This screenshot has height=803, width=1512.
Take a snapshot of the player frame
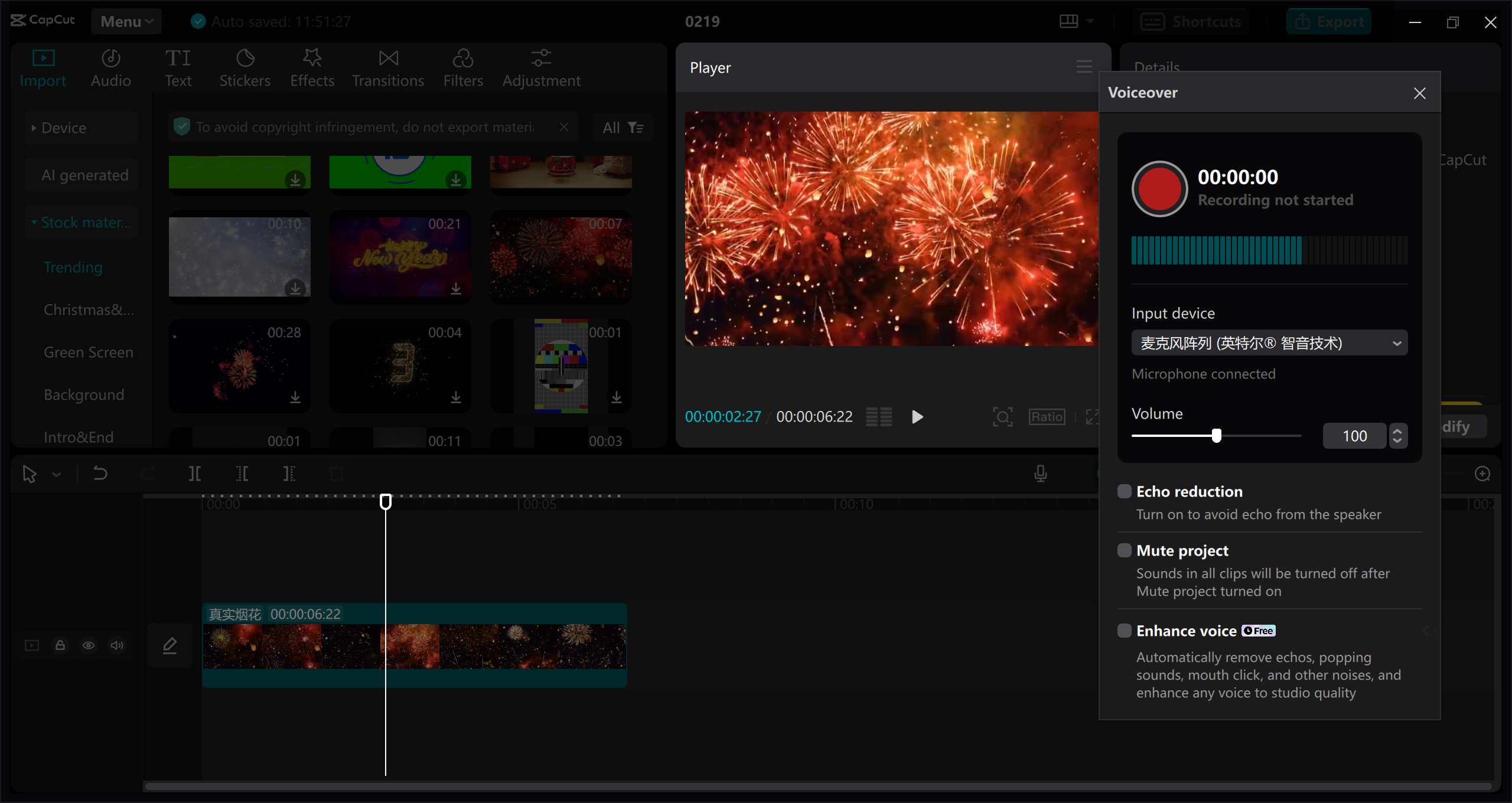1002,416
